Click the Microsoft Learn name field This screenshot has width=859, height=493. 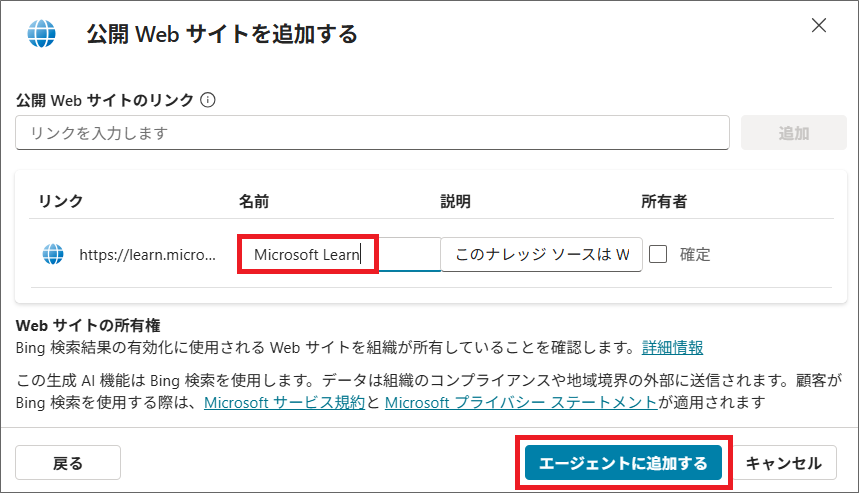coord(340,254)
